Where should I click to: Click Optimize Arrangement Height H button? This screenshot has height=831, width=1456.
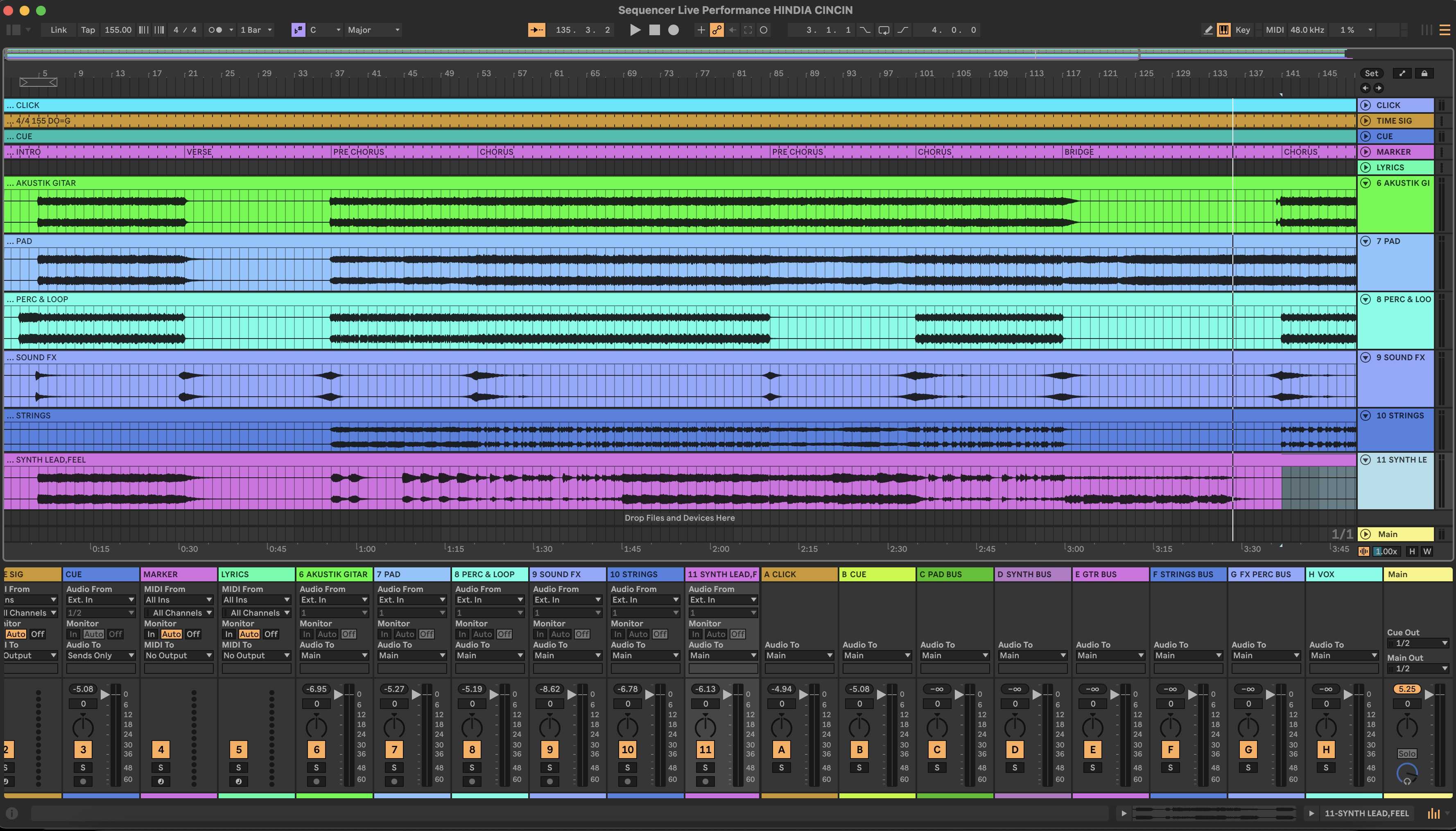pos(1412,551)
